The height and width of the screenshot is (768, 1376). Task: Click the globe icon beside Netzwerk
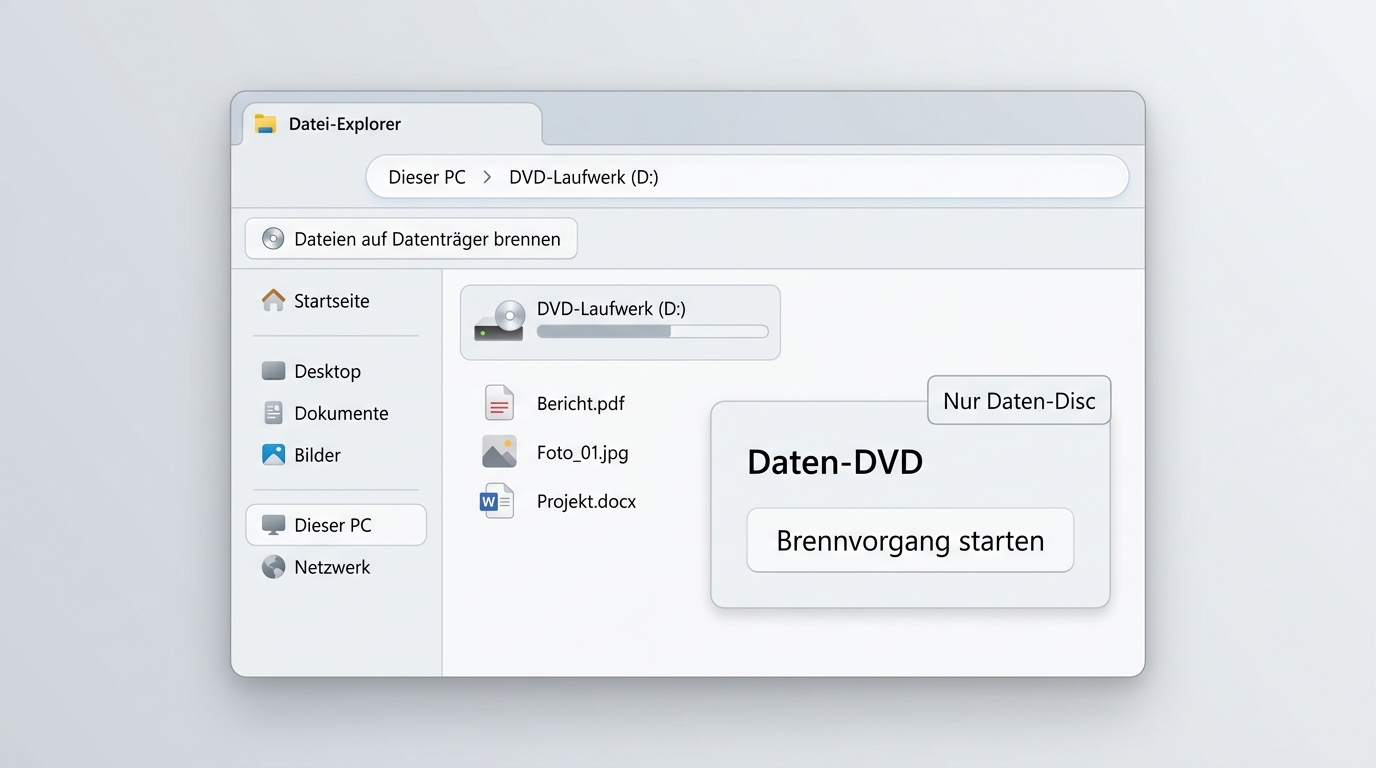click(x=273, y=567)
